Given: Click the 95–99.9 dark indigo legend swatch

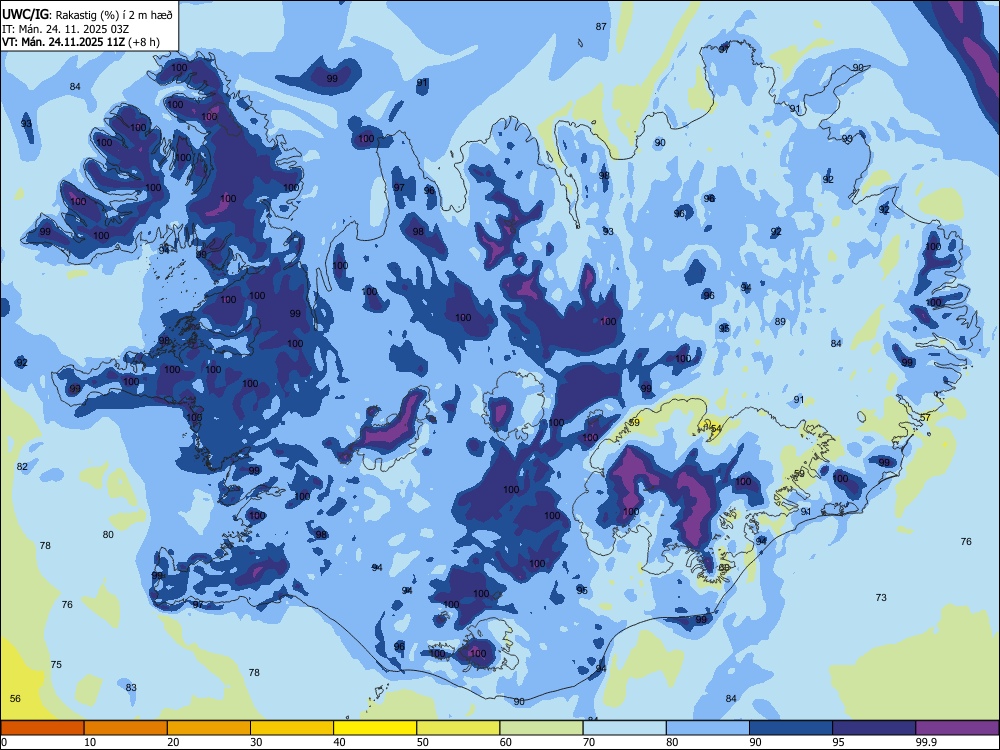Looking at the screenshot, I should 874,728.
